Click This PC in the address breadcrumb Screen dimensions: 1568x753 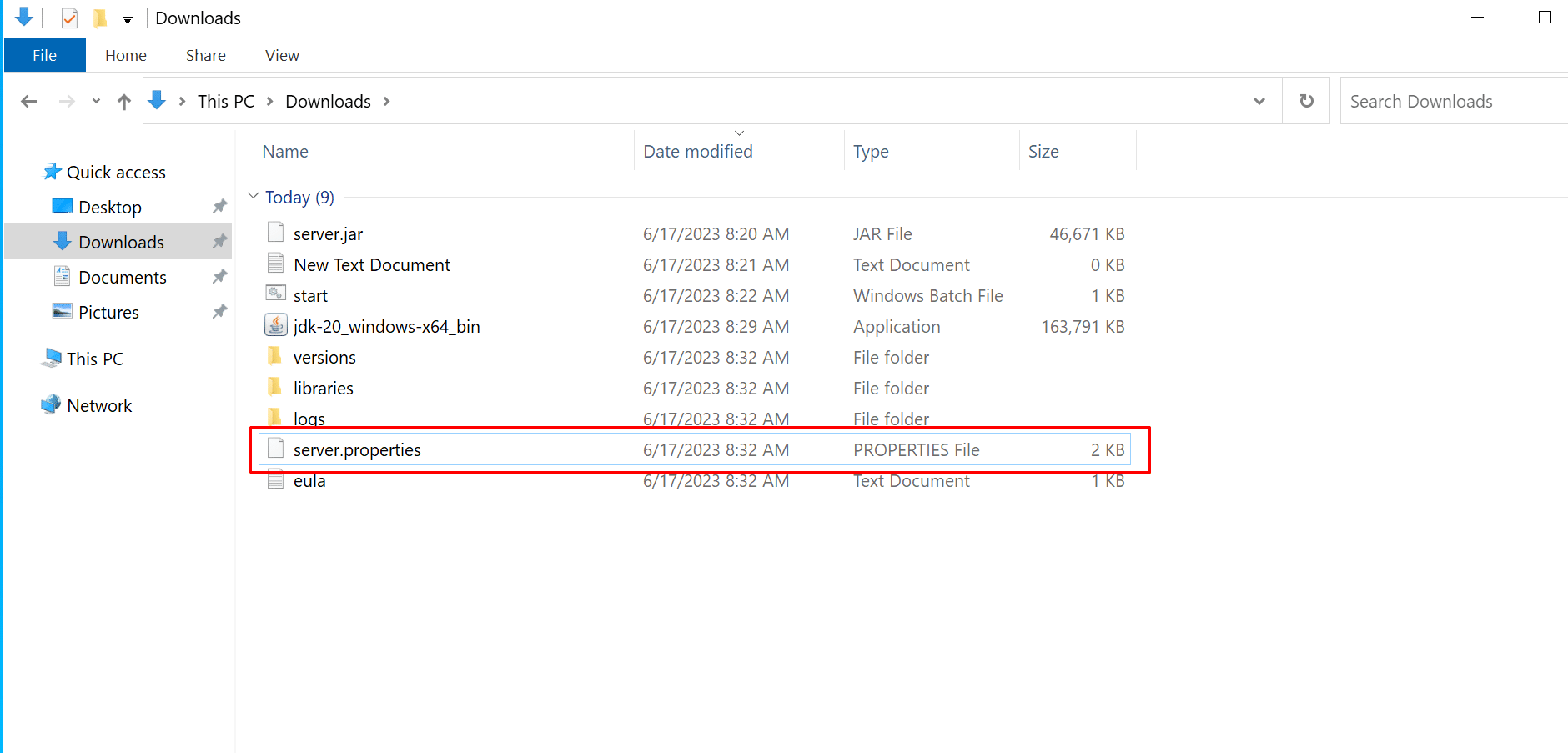tap(225, 101)
